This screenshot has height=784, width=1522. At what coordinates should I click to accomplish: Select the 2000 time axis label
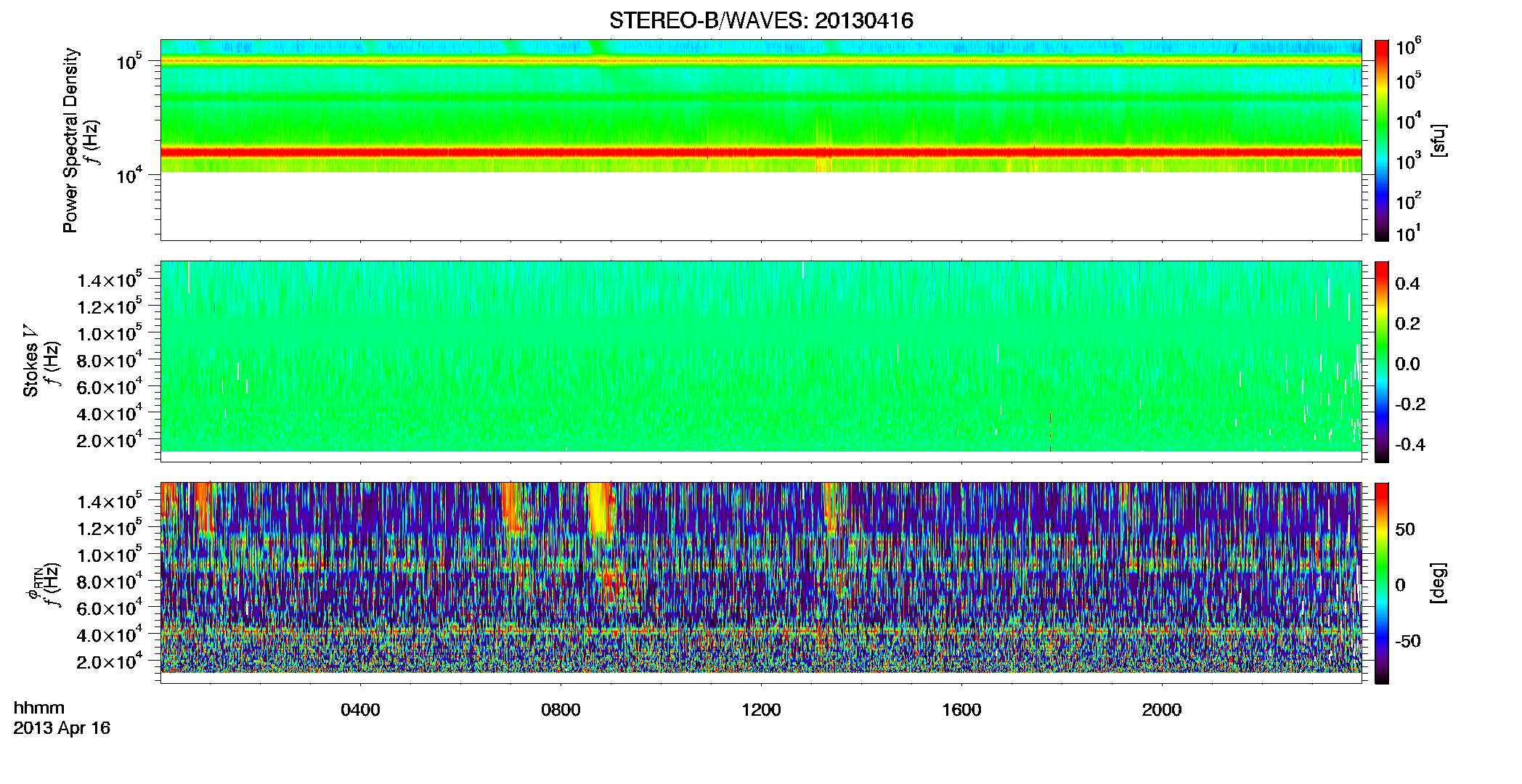pyautogui.click(x=1162, y=709)
